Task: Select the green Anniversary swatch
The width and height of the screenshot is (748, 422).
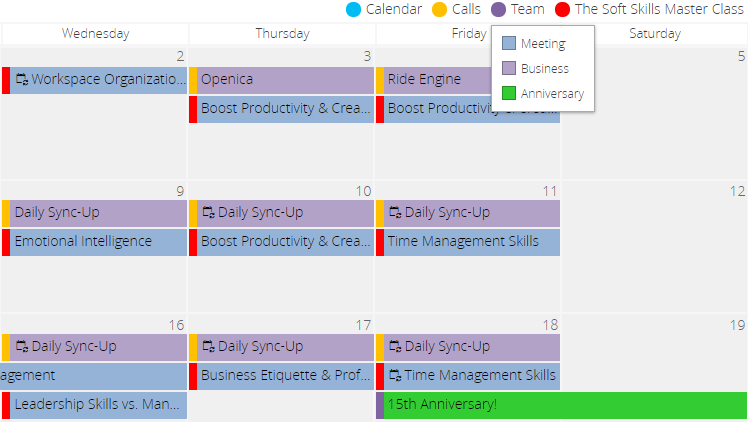Action: [x=509, y=93]
